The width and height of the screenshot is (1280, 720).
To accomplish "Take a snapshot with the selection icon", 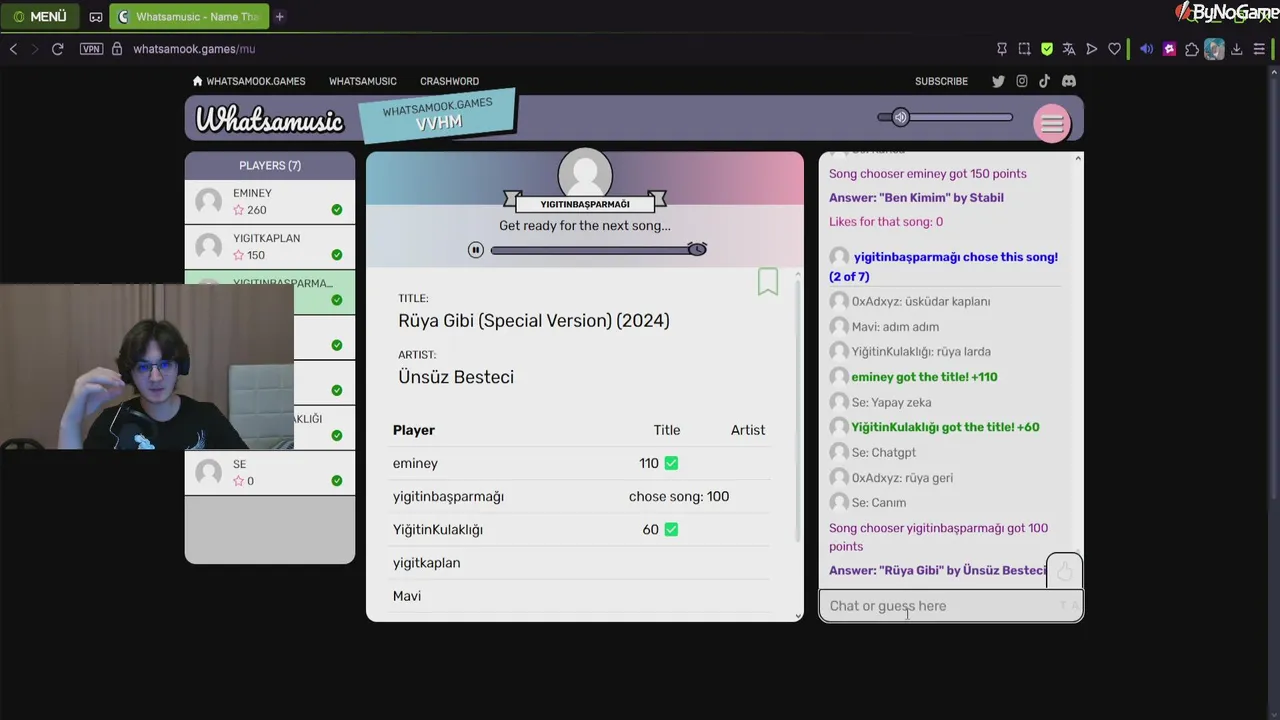I will pos(1024,49).
